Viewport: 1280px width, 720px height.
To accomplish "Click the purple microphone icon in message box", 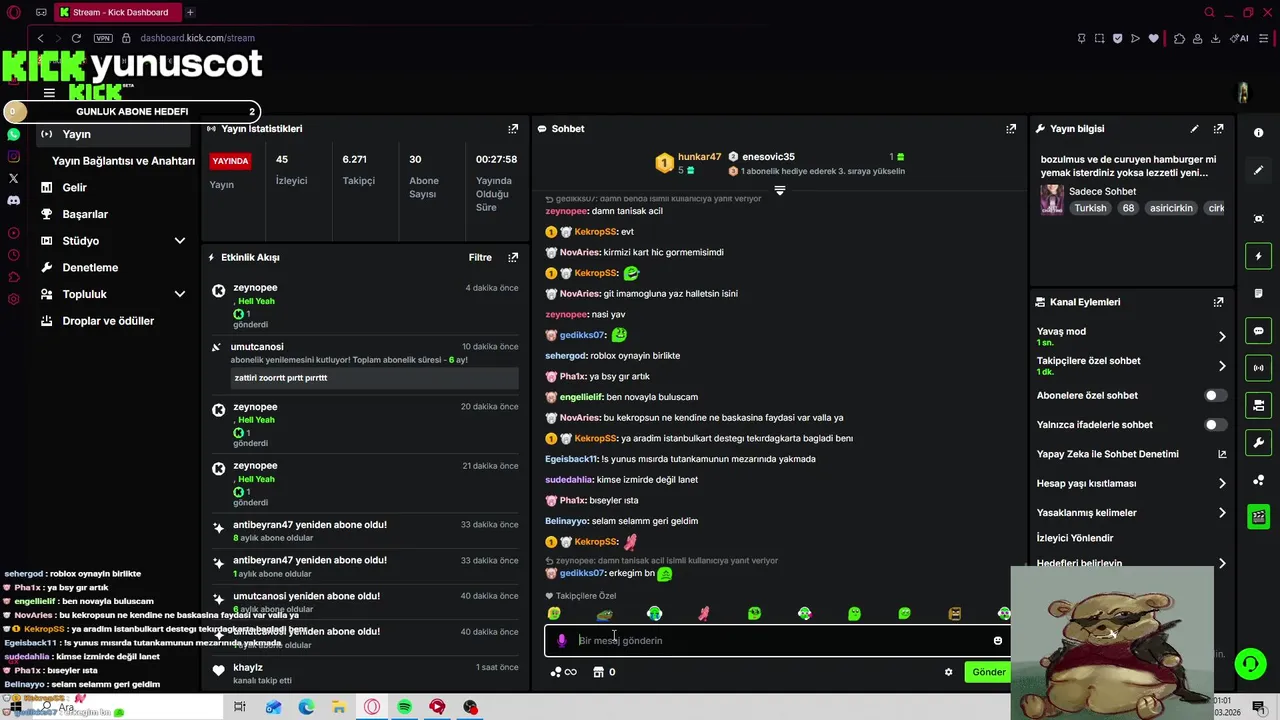I will tap(561, 641).
